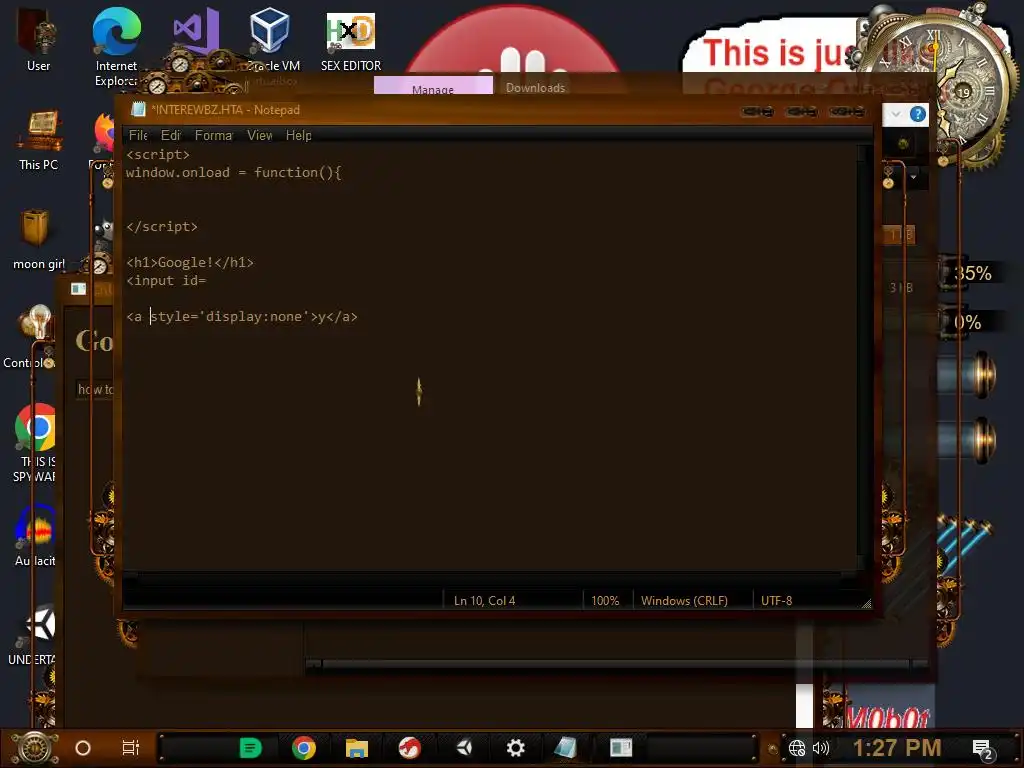Open Settings gear on the taskbar
Screen dimensions: 1024x768
click(516, 748)
